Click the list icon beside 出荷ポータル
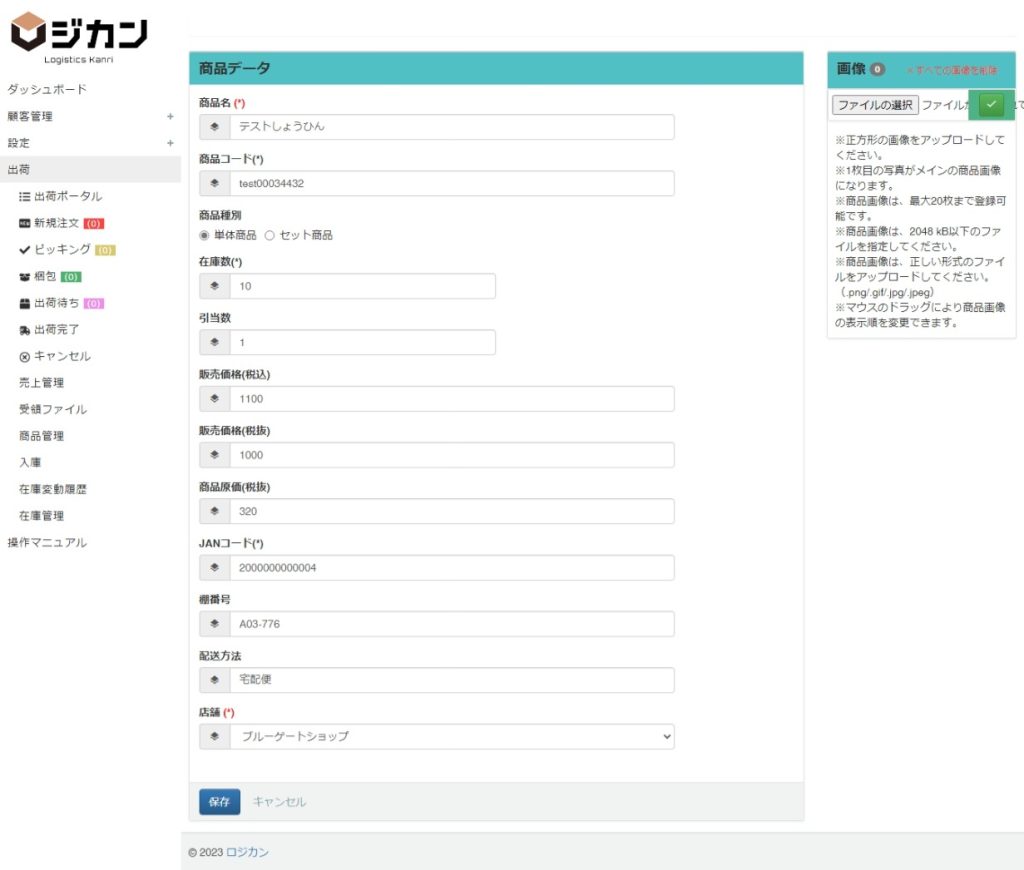The width and height of the screenshot is (1024, 870). click(x=25, y=197)
